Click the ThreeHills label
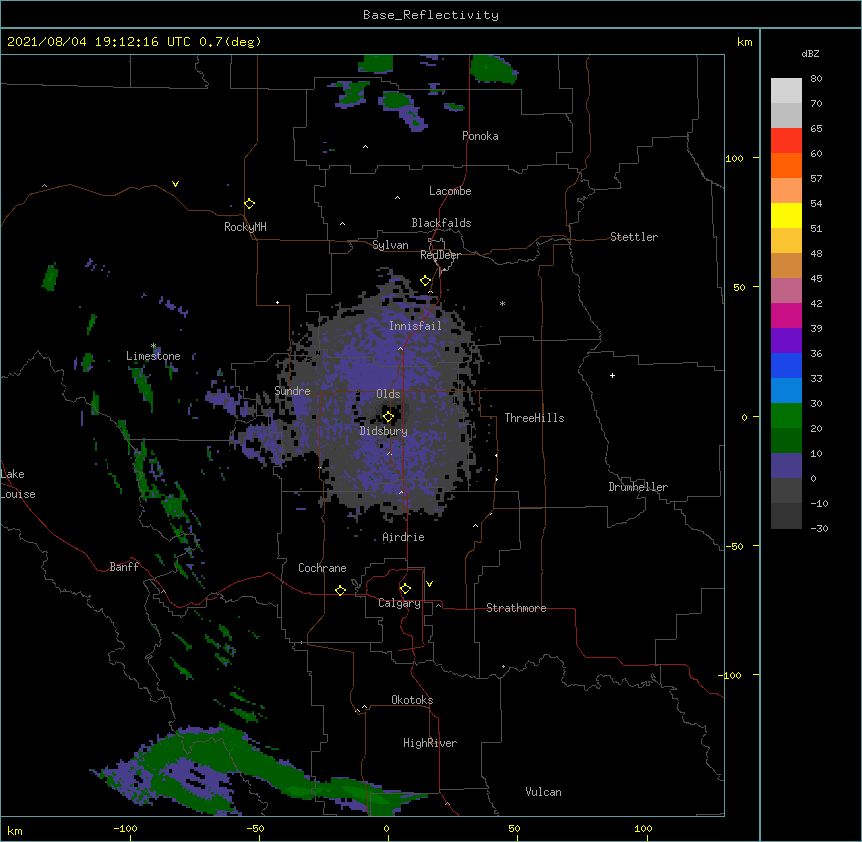862x842 pixels. pos(534,418)
